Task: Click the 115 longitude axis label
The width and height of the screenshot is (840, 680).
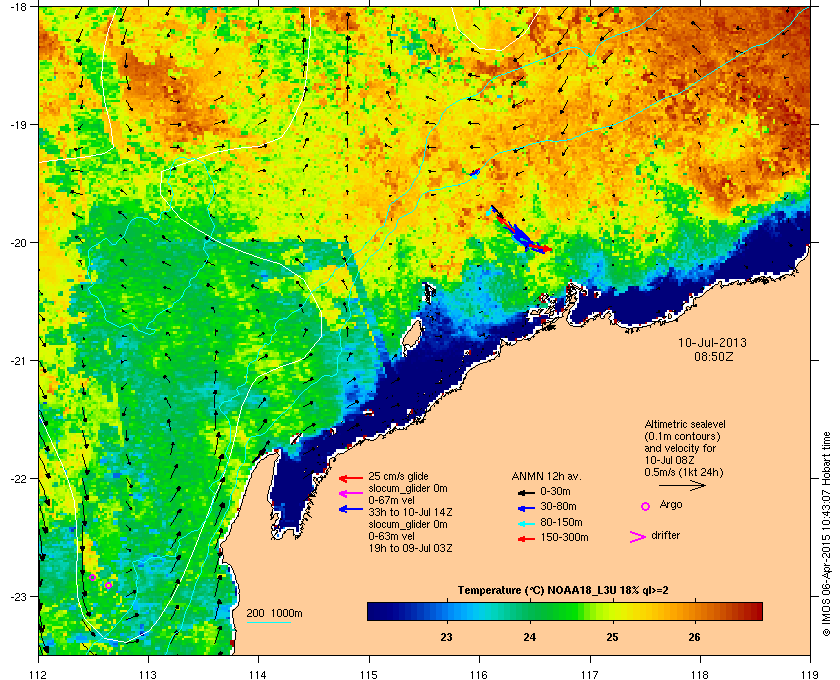Action: tap(369, 674)
